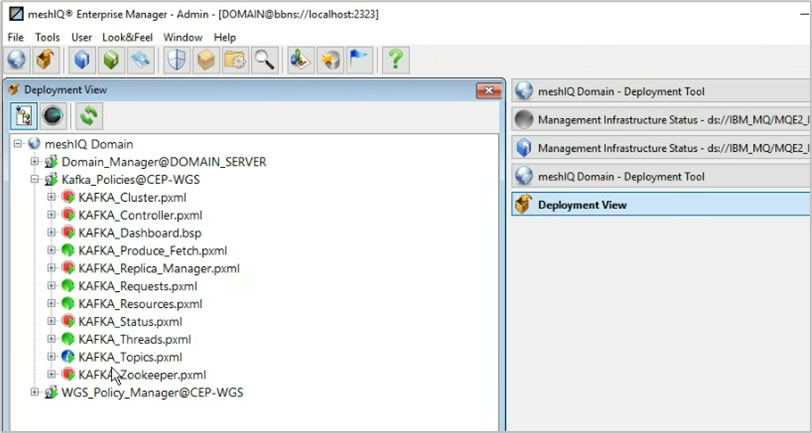Viewport: 812px width, 433px height.
Task: Open Management Infrastructure Status tab with blue cube
Action: (661, 148)
